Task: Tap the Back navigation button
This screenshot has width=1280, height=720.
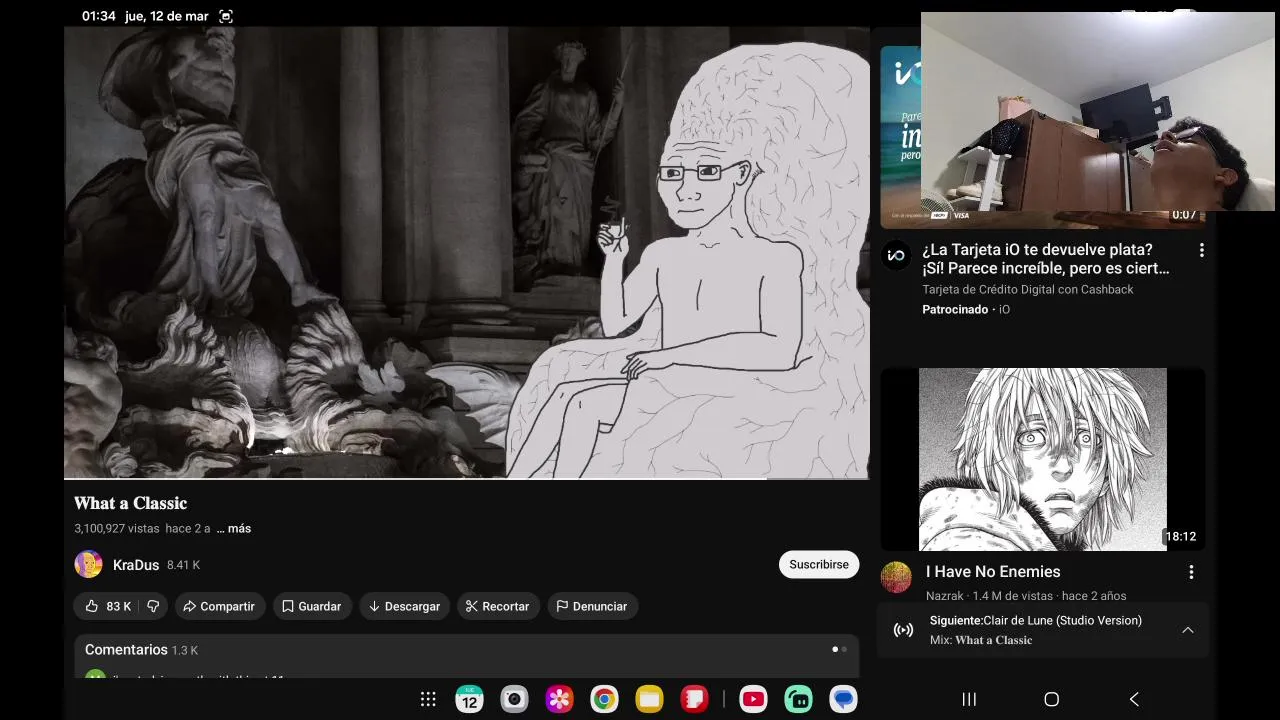Action: click(x=1134, y=699)
